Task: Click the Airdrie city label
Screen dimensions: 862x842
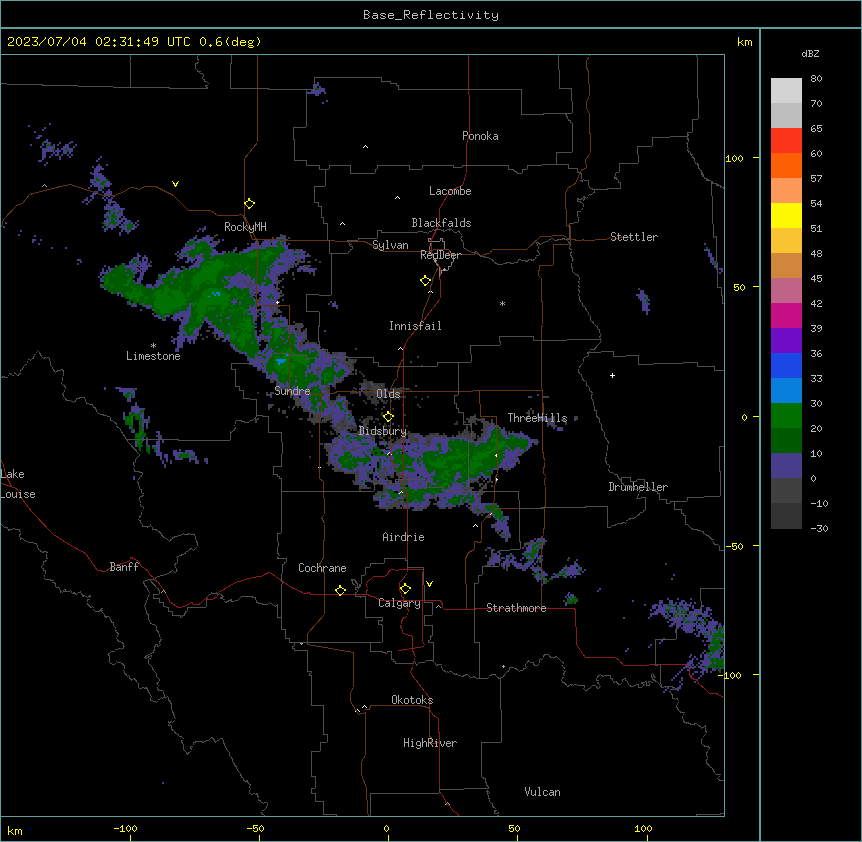Action: coord(404,537)
